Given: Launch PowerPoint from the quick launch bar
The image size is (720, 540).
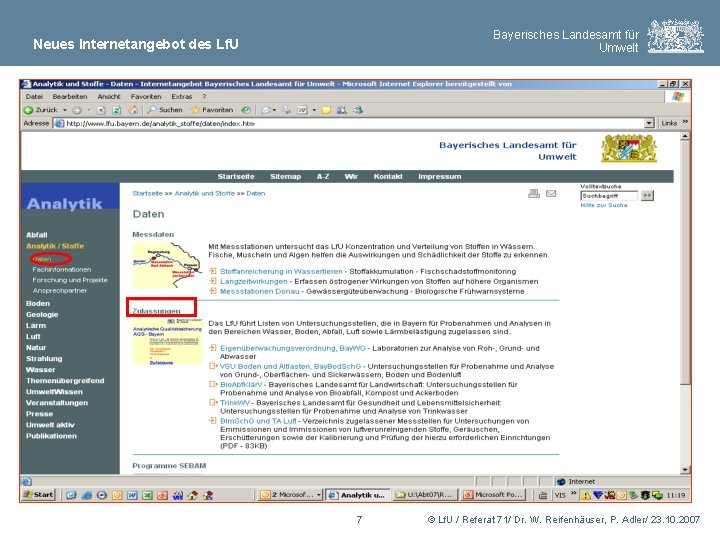Looking at the screenshot, I should (163, 495).
